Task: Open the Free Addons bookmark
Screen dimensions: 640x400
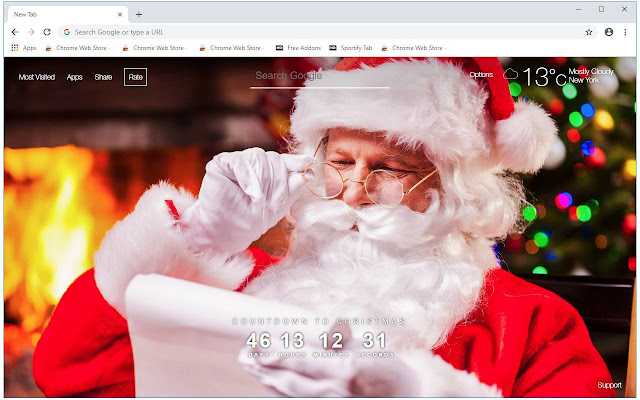Action: [298, 48]
